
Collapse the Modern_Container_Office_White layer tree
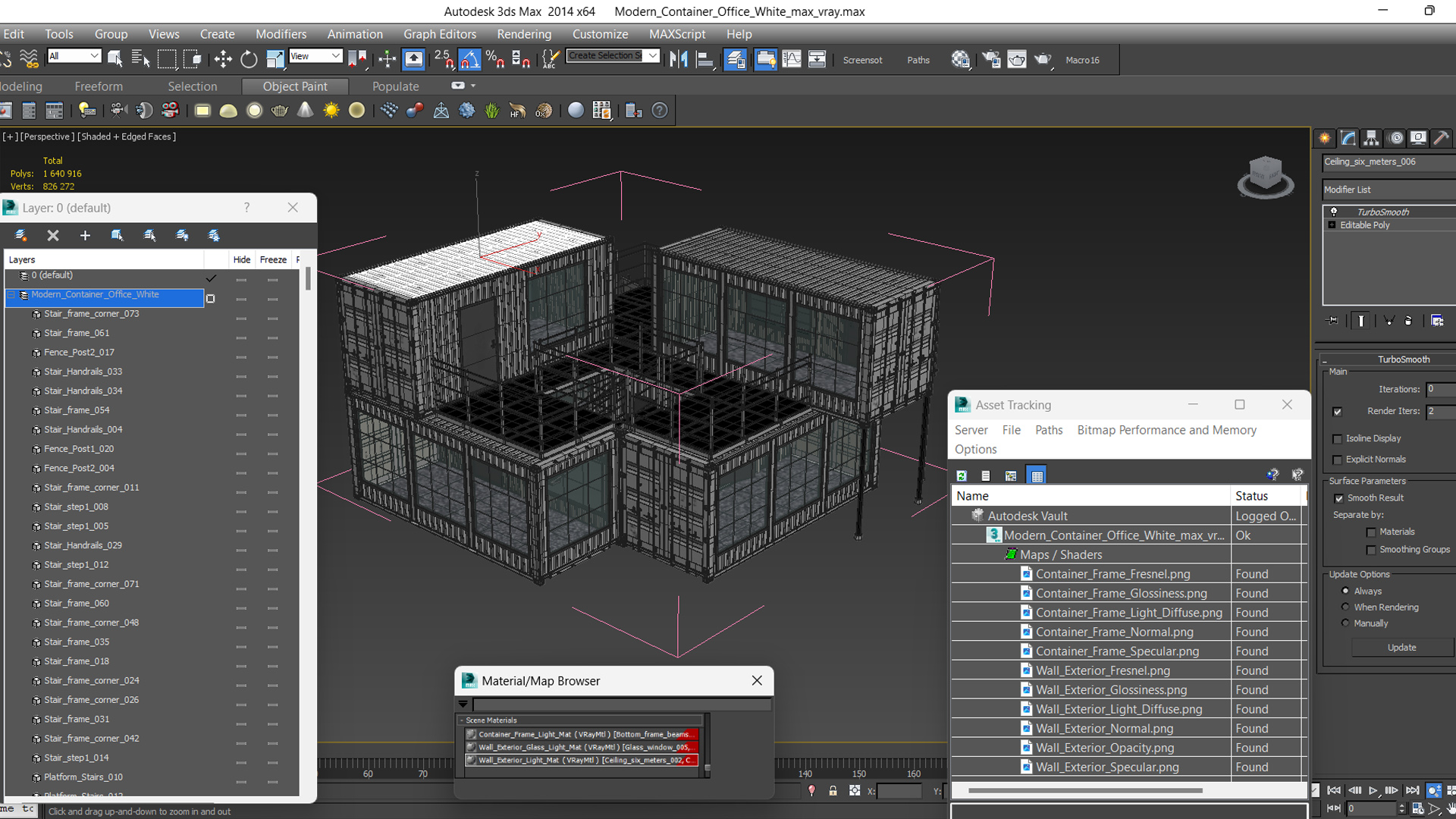click(x=11, y=295)
